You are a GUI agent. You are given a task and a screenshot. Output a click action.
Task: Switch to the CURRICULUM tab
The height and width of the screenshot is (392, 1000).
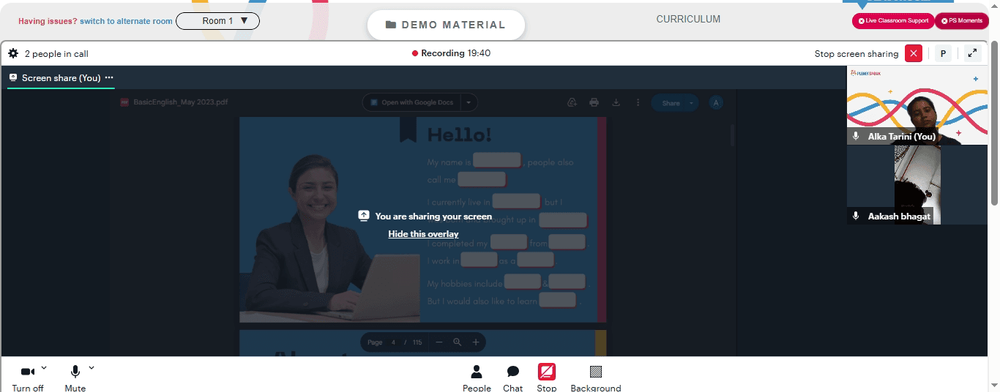[688, 19]
